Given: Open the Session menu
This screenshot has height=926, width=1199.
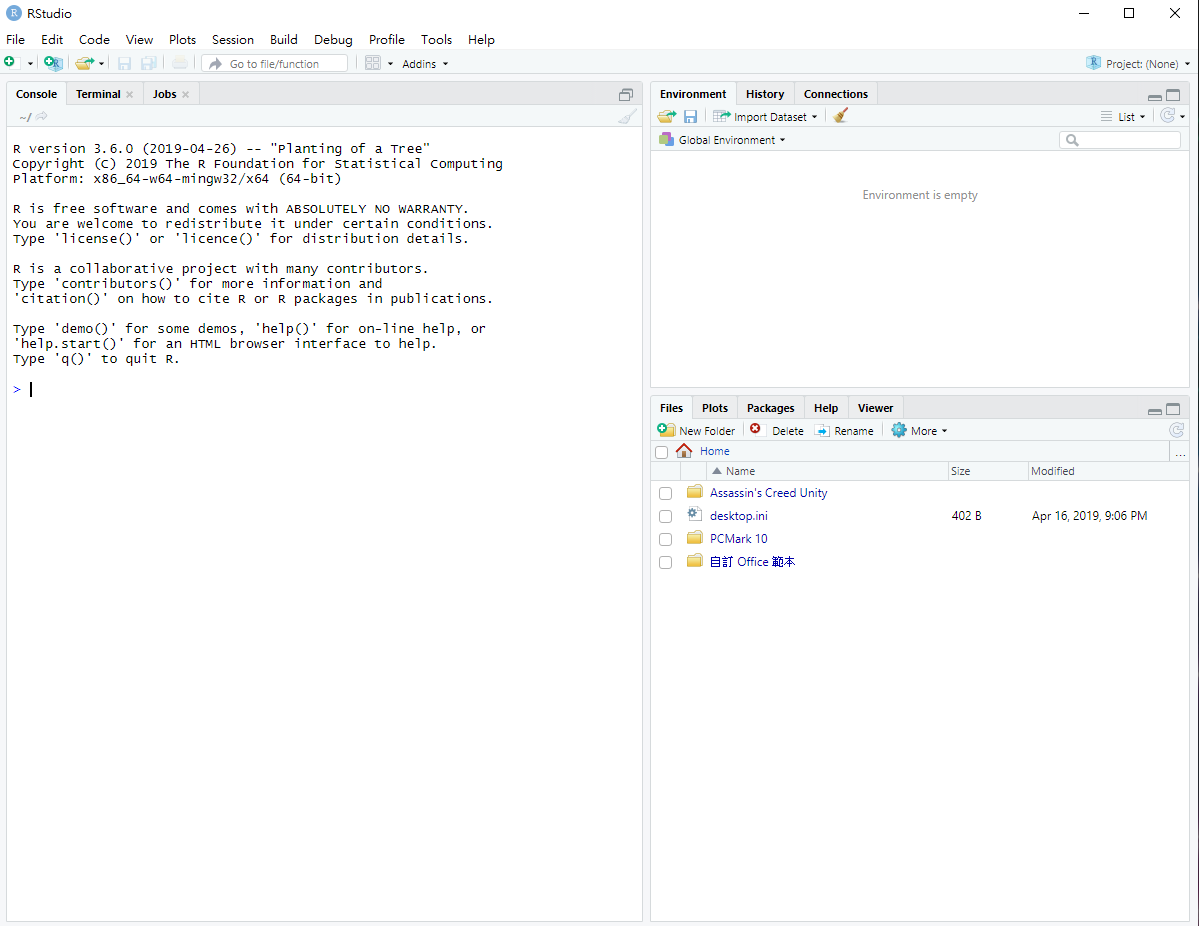Looking at the screenshot, I should [232, 40].
